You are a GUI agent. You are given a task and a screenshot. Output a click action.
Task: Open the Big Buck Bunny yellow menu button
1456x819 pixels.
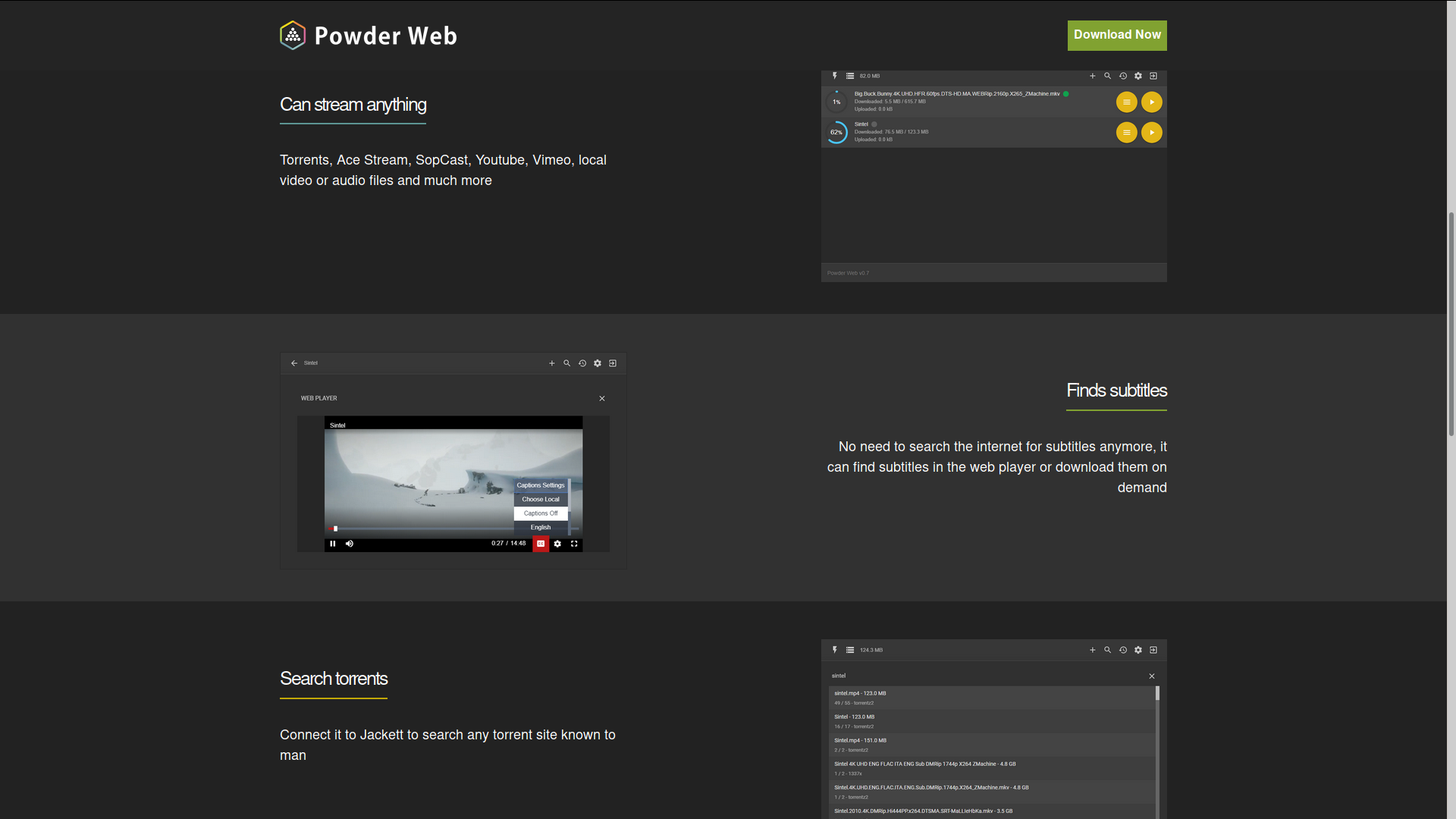pos(1126,102)
